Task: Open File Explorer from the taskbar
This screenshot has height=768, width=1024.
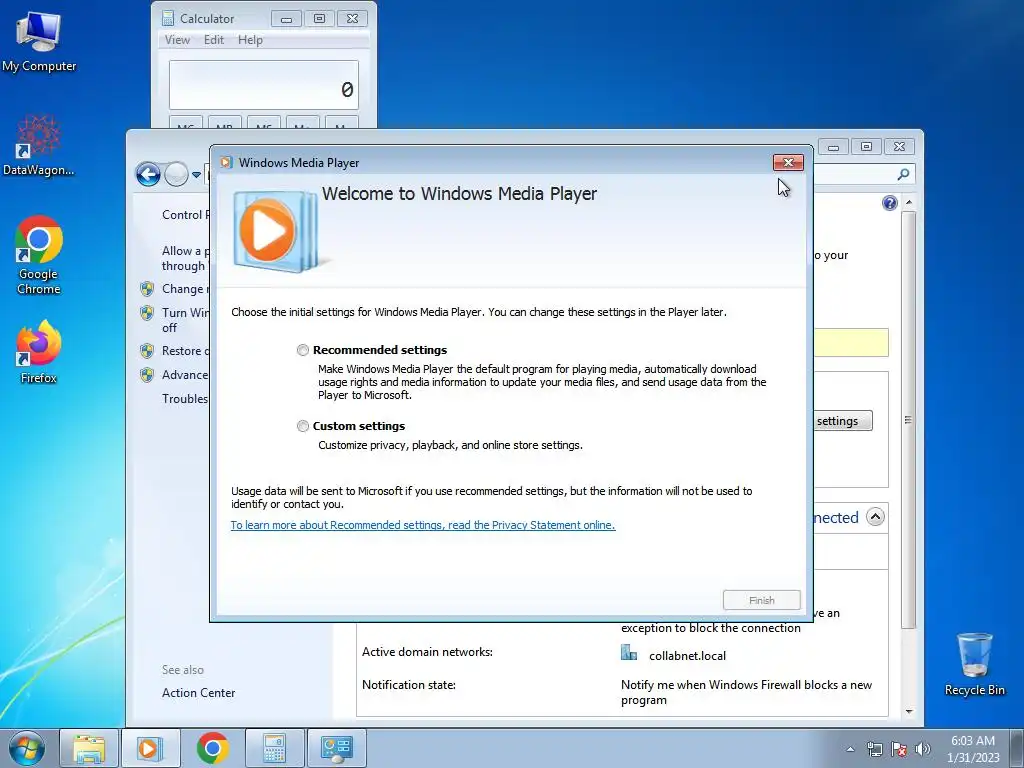Action: [89, 748]
